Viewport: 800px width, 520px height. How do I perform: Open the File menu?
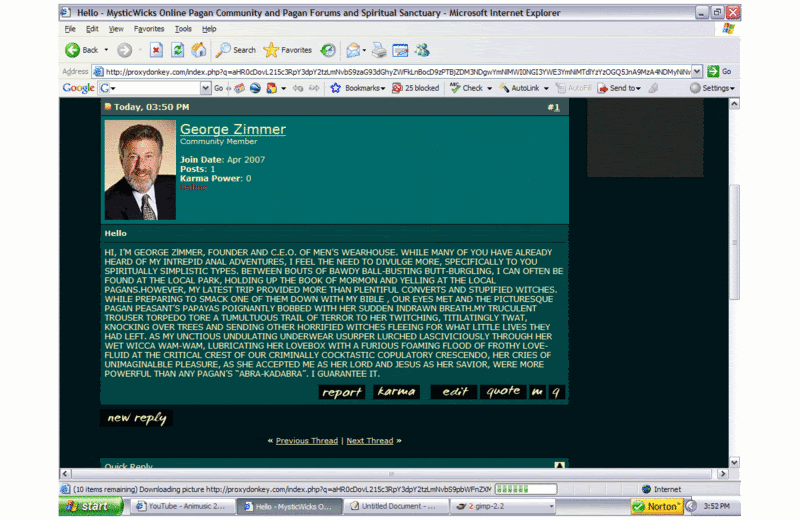[x=70, y=29]
